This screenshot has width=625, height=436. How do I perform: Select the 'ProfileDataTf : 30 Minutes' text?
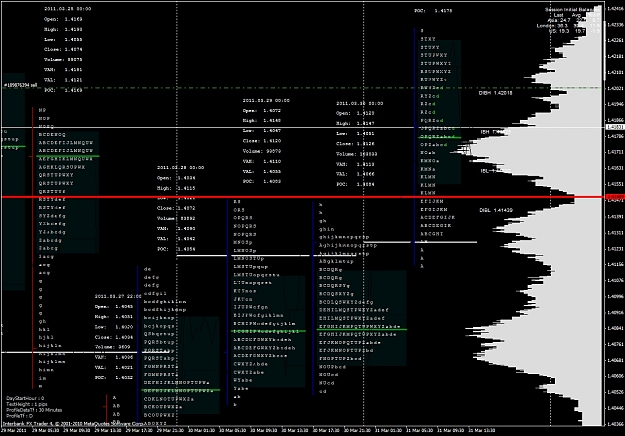click(x=34, y=410)
